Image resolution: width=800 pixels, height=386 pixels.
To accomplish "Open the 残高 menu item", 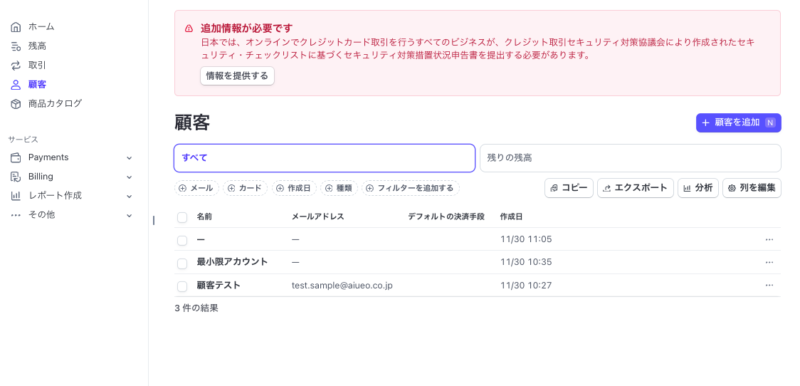I will 37,46.
